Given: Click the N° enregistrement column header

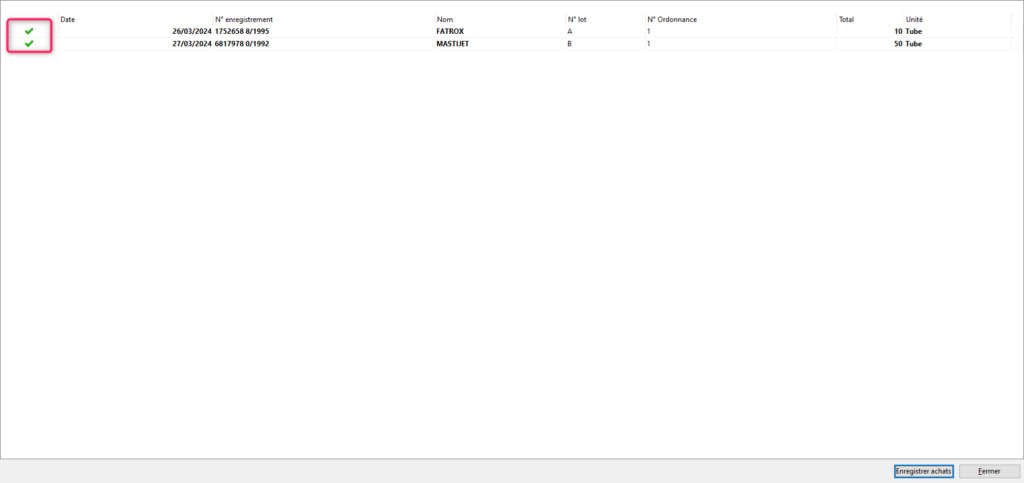Looking at the screenshot, I should click(x=243, y=19).
